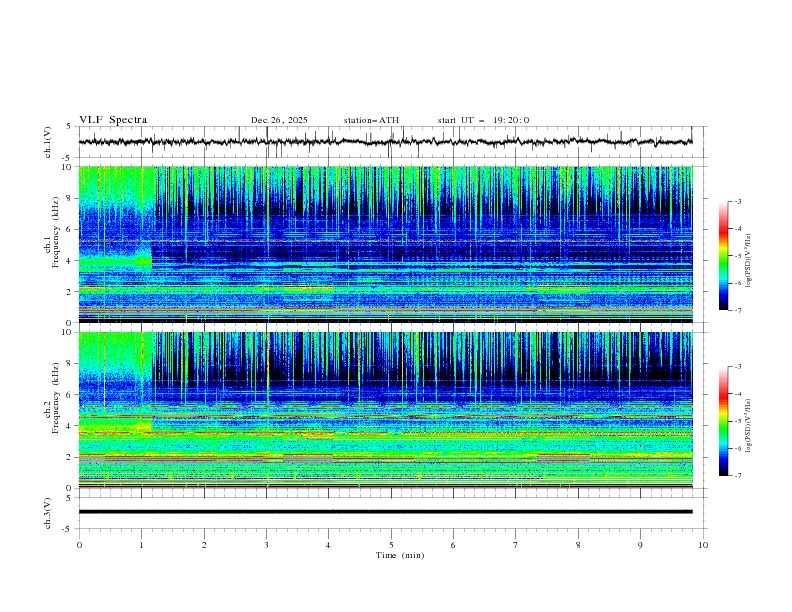Image resolution: width=792 pixels, height=612 pixels.
Task: Click the ch.1 'Frequency (kHz)' axis label
Action: pos(56,230)
